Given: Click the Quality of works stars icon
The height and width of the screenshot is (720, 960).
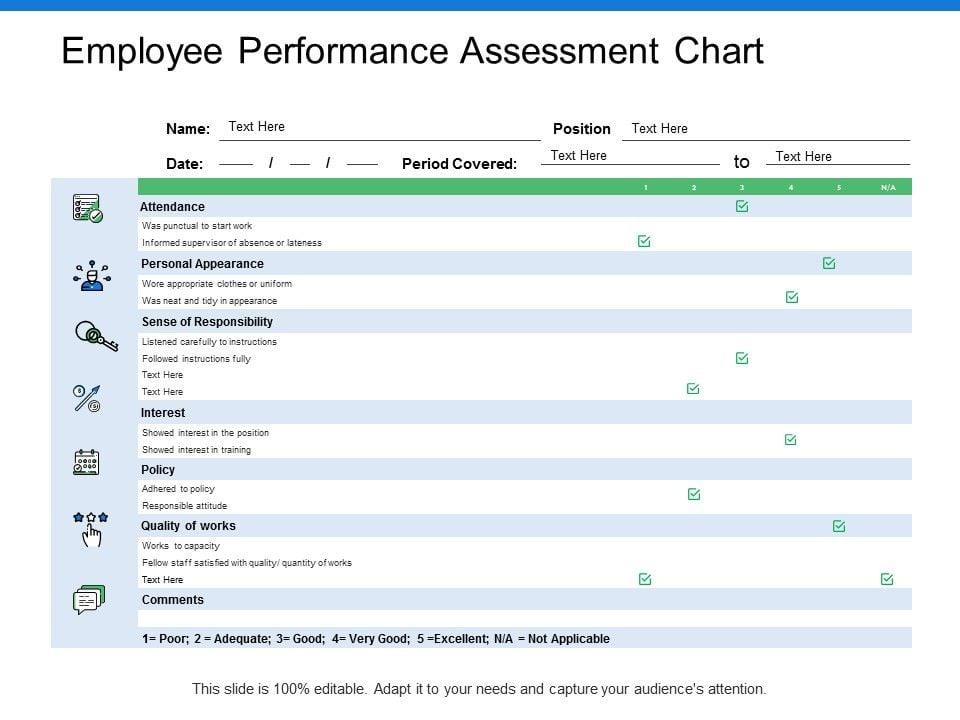Looking at the screenshot, I should point(91,529).
